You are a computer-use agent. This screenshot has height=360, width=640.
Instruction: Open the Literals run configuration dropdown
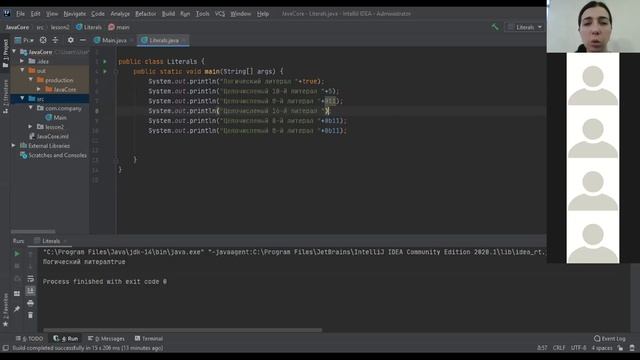[x=525, y=27]
